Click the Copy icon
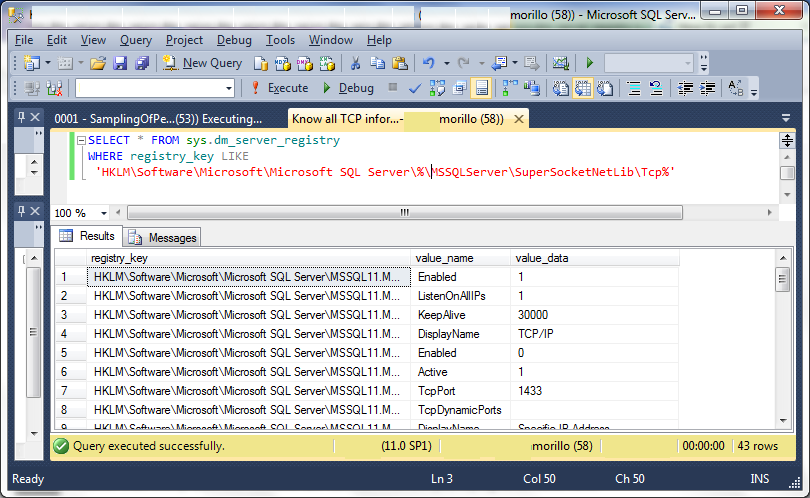 pos(378,63)
